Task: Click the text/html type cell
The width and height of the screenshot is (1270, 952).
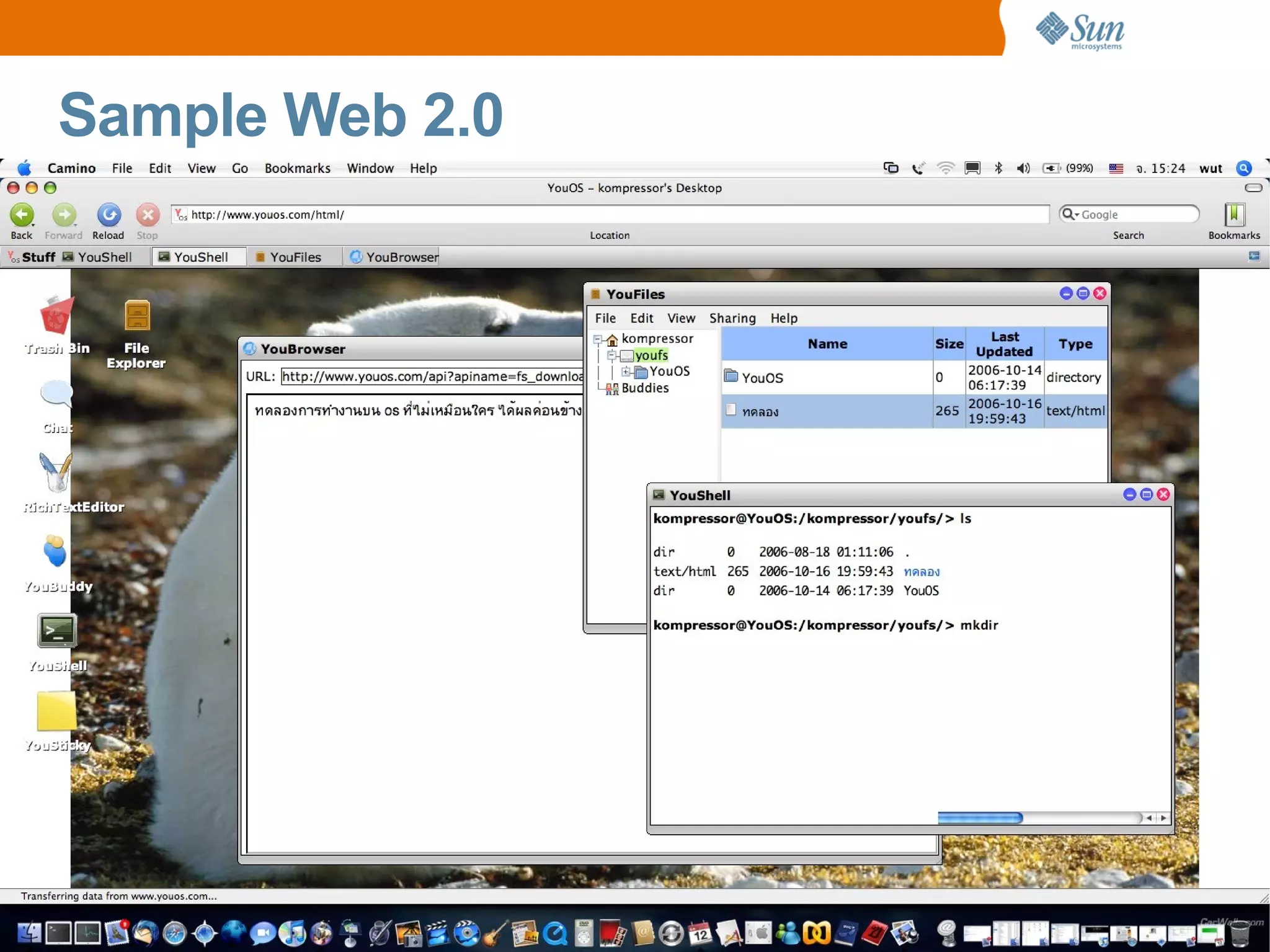Action: 1075,411
